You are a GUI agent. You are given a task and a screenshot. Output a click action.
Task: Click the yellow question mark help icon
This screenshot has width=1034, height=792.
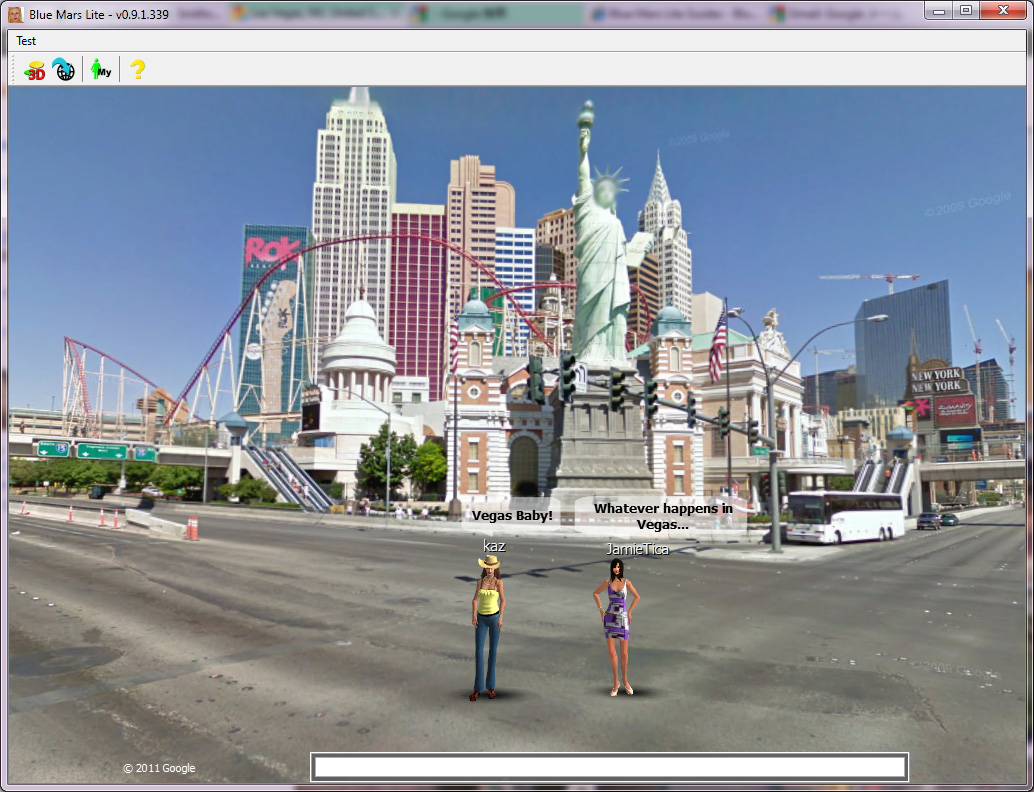coord(137,69)
